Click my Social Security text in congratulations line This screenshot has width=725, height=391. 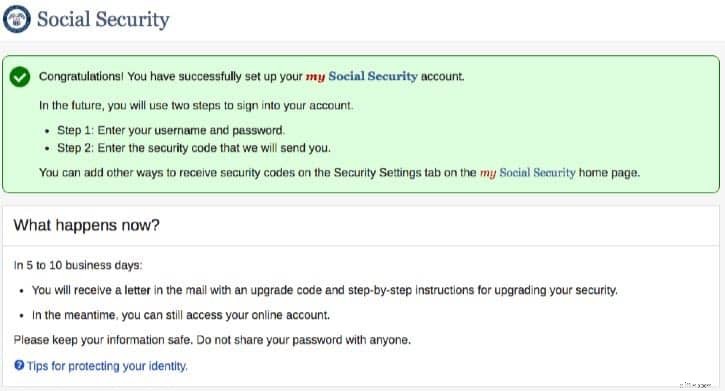(362, 76)
